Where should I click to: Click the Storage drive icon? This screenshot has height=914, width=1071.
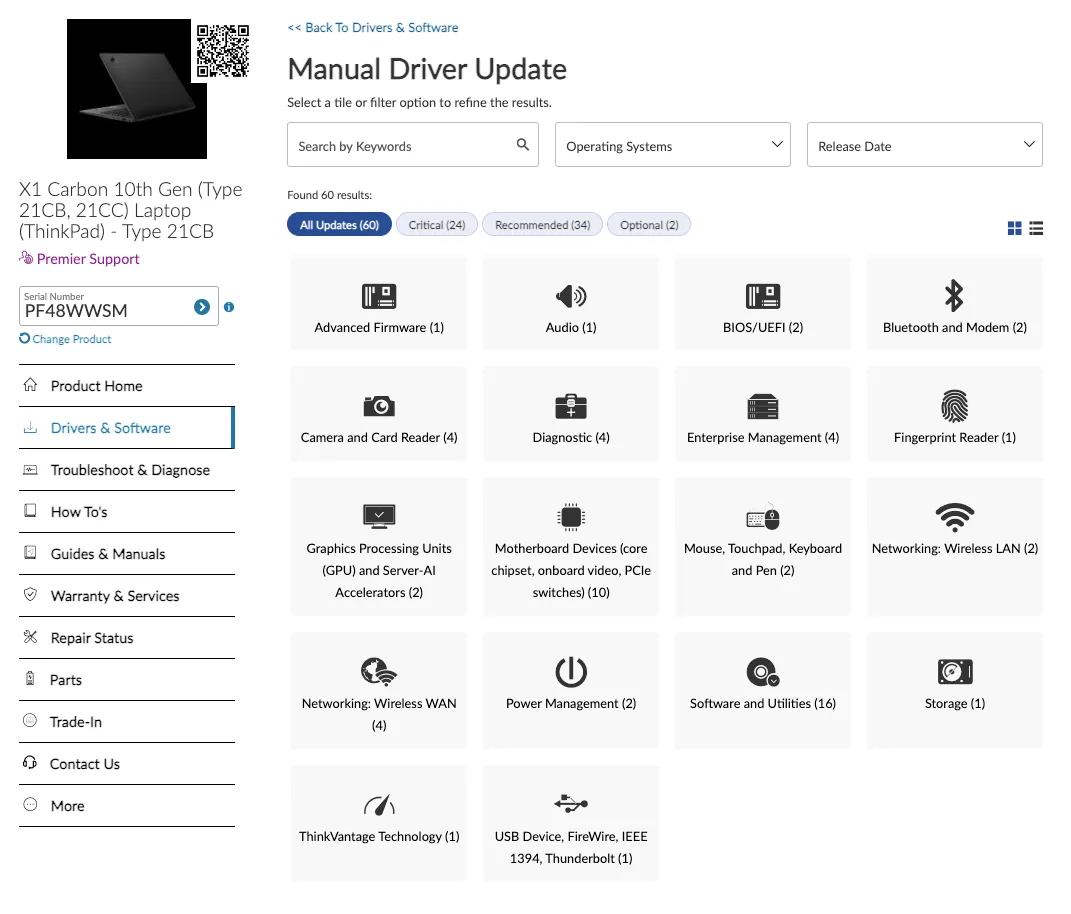pyautogui.click(x=955, y=671)
